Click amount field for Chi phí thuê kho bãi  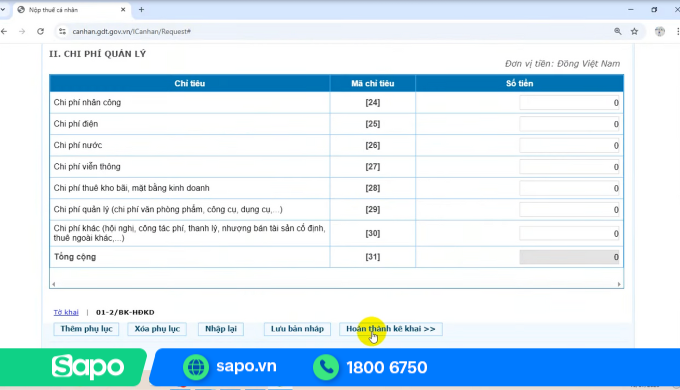click(x=569, y=188)
